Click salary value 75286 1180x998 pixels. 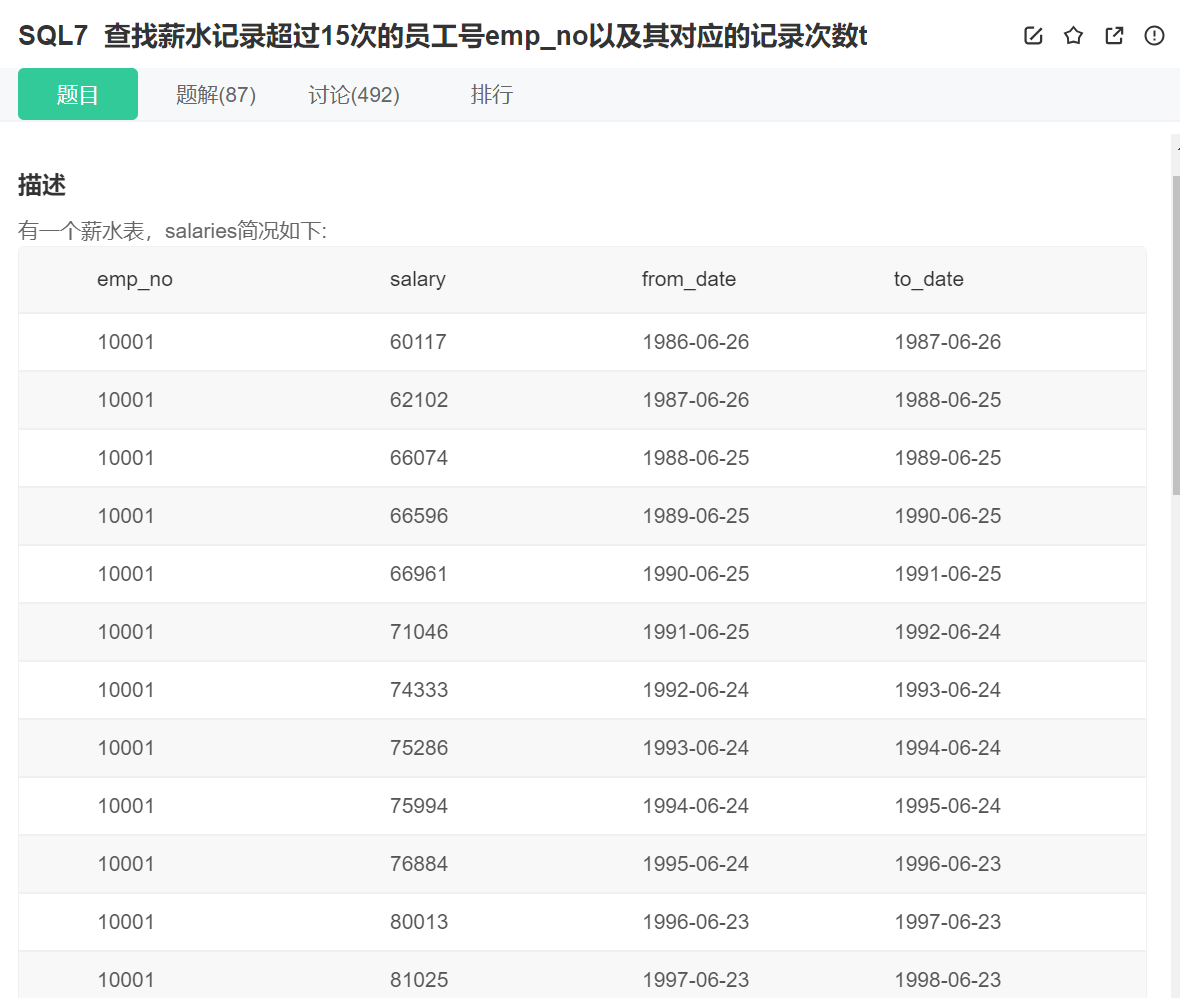(418, 747)
